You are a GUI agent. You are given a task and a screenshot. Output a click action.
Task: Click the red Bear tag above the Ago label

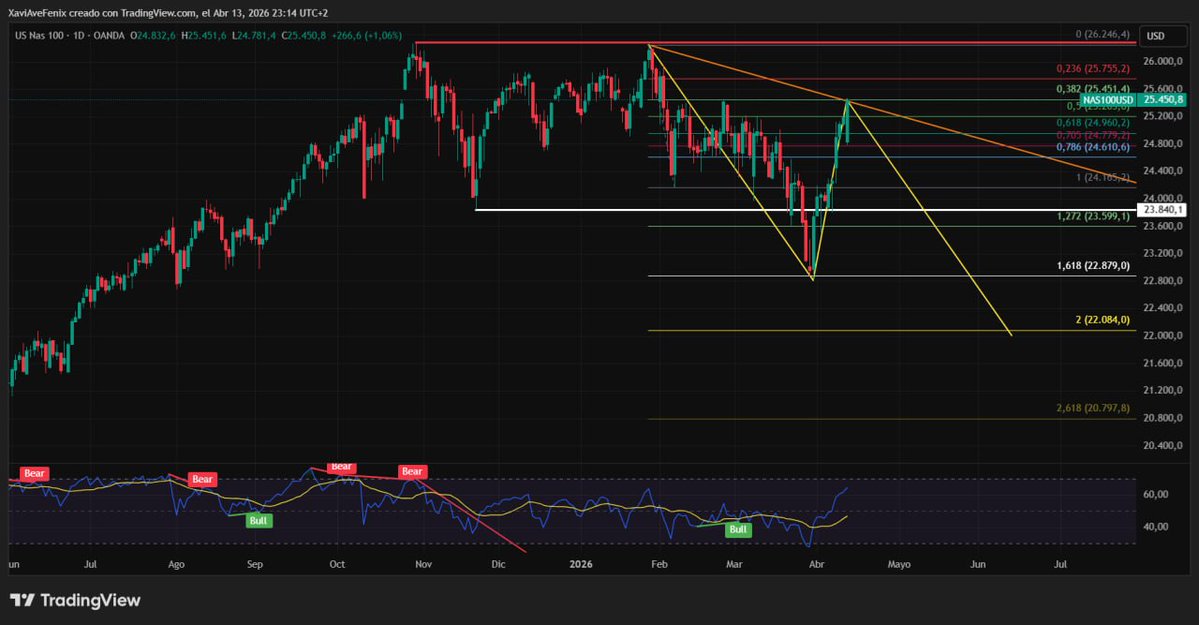pos(202,480)
